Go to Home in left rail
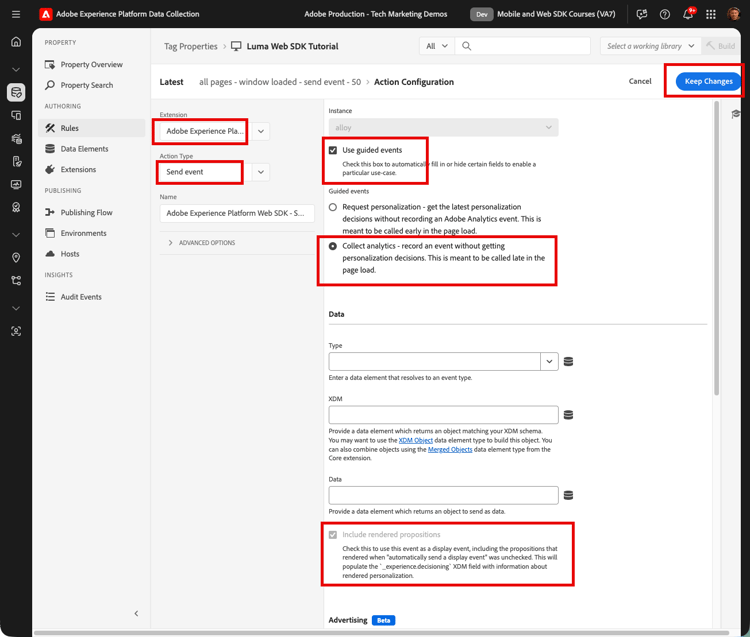Viewport: 750px width, 637px height. tap(16, 42)
